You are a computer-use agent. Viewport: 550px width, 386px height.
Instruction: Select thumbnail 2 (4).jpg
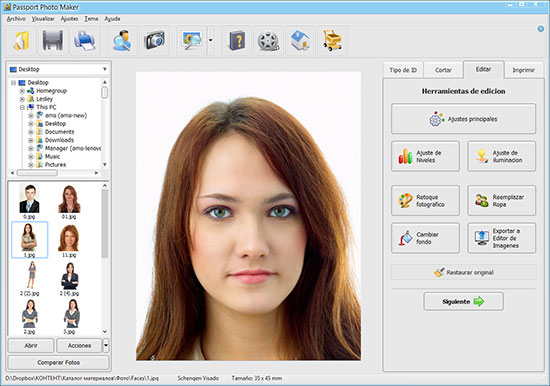click(x=69, y=279)
